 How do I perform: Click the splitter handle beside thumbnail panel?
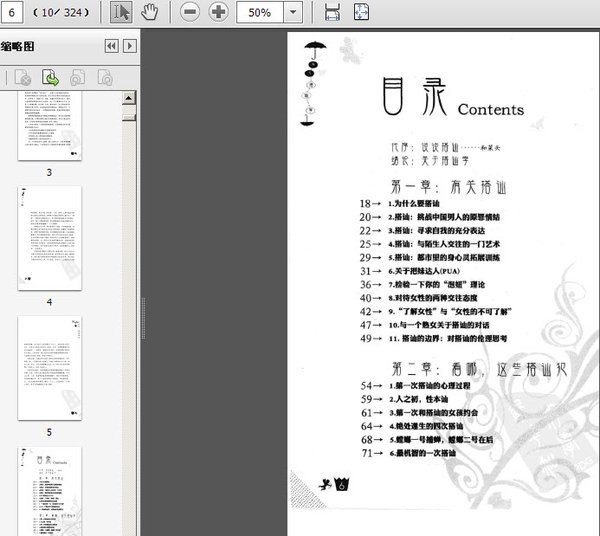tap(143, 318)
